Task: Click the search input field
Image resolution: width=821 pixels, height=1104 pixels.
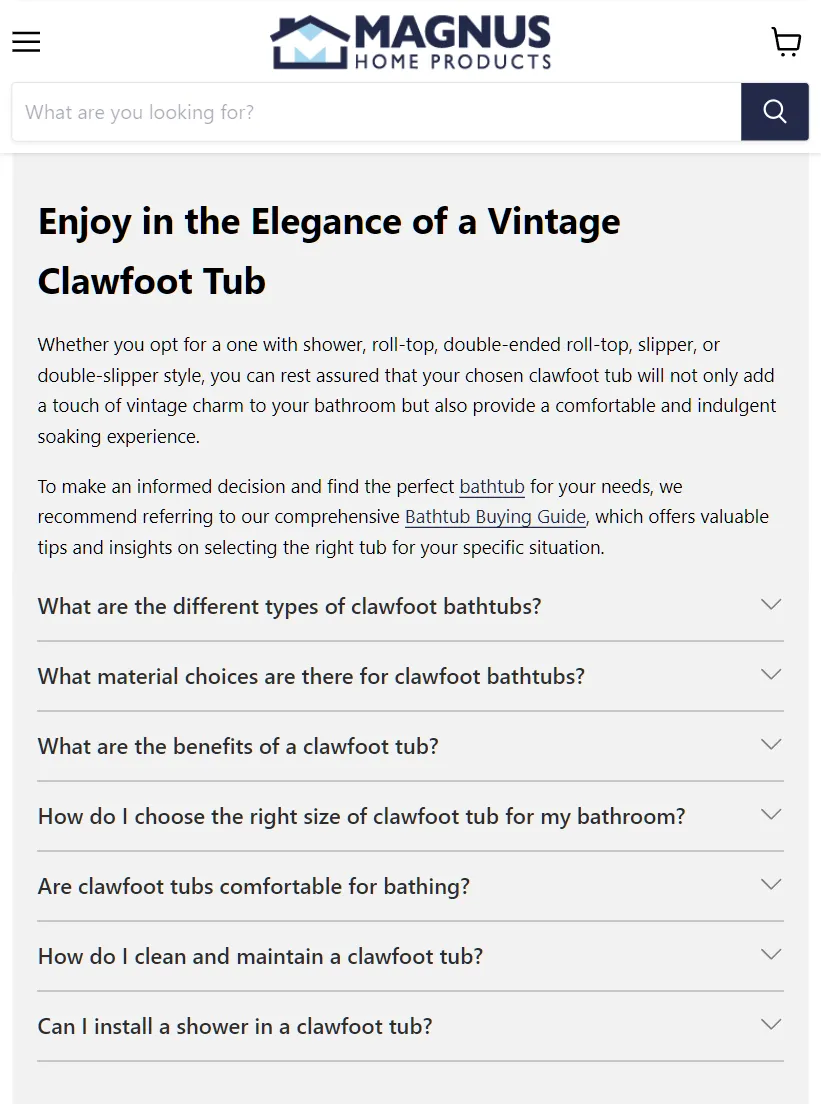Action: 375,111
